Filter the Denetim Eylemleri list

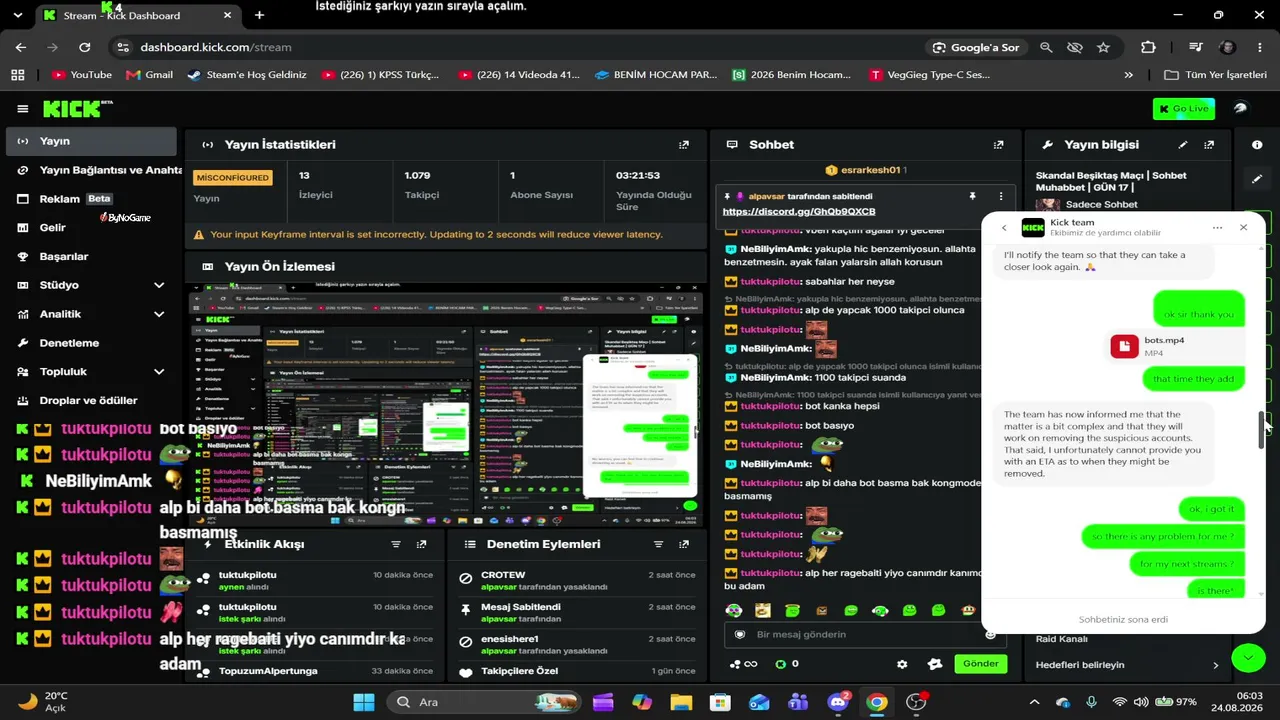click(658, 544)
